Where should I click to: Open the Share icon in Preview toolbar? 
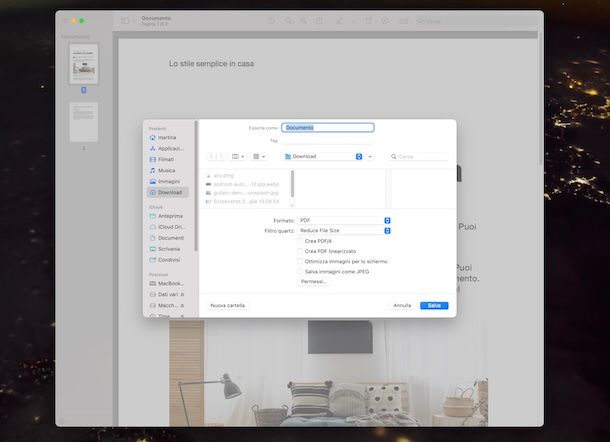pyautogui.click(x=319, y=21)
